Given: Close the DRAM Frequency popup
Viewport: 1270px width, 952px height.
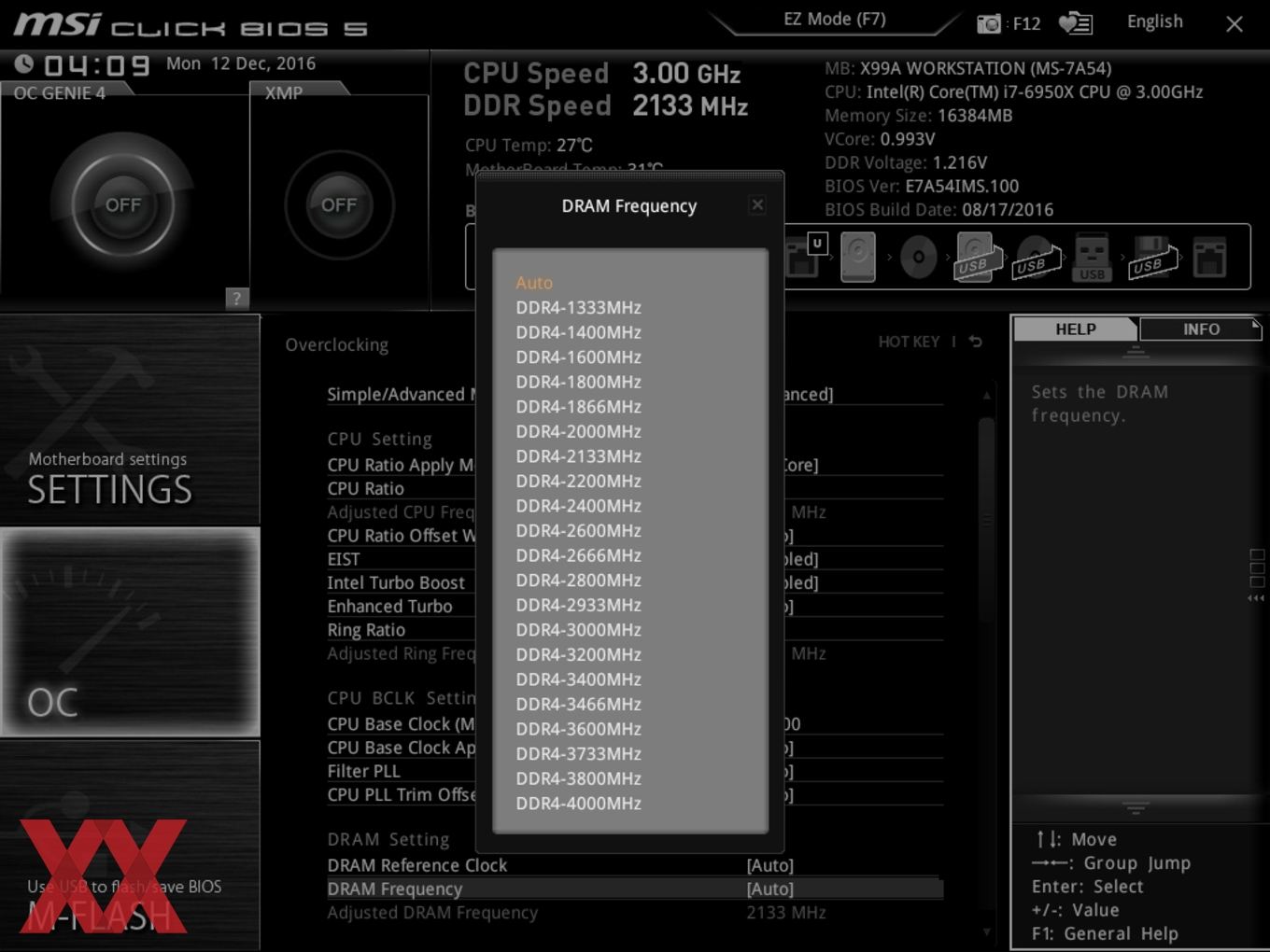Looking at the screenshot, I should point(757,204).
